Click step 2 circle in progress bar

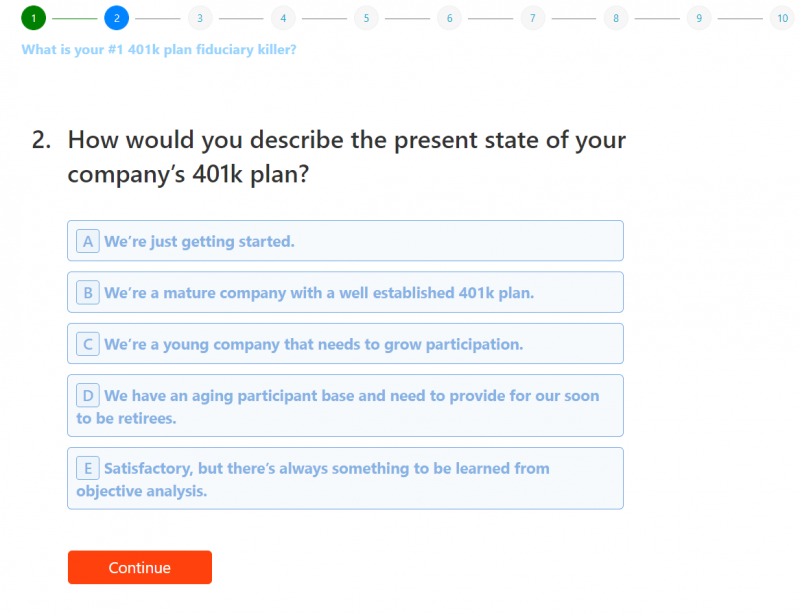(116, 18)
